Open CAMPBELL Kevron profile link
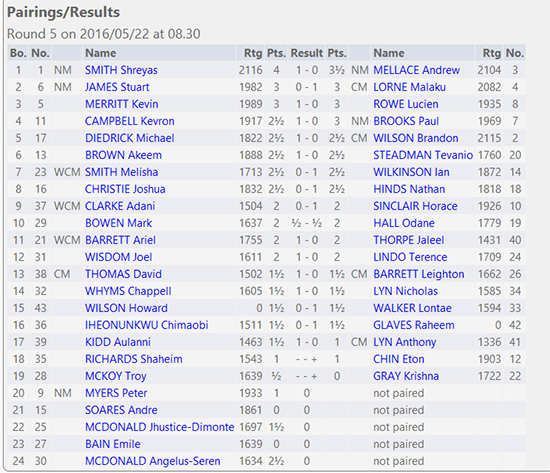The image size is (550, 473). pos(129,121)
